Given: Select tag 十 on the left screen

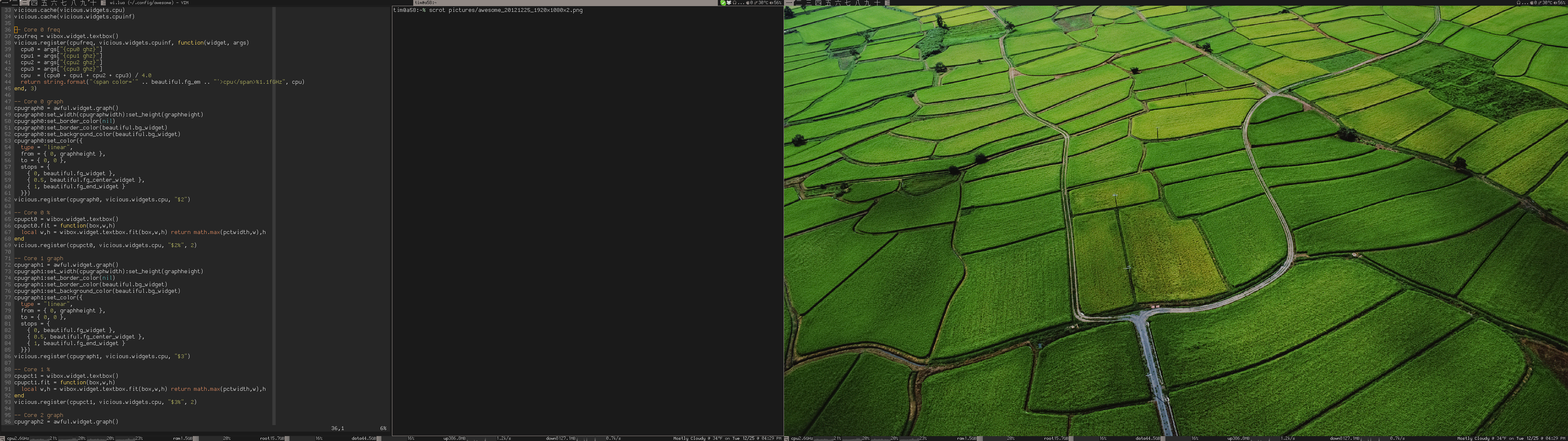Looking at the screenshot, I should (x=93, y=3).
